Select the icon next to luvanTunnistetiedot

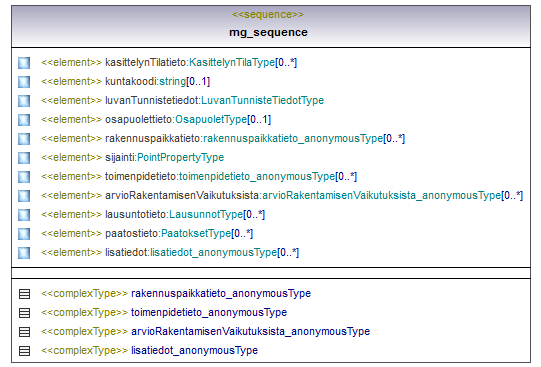pos(24,101)
